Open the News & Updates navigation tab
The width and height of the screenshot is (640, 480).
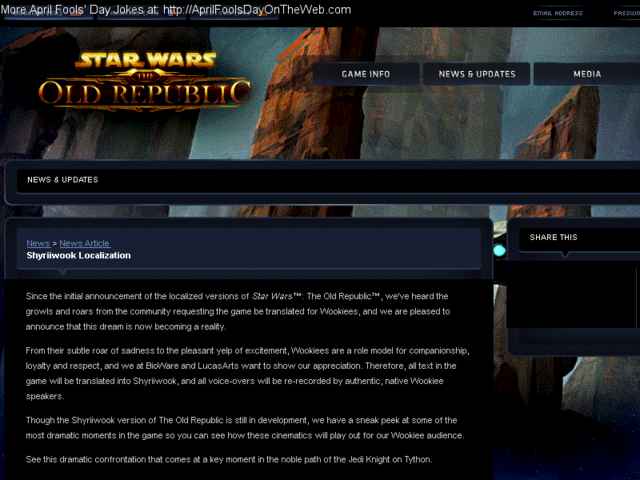coord(477,74)
